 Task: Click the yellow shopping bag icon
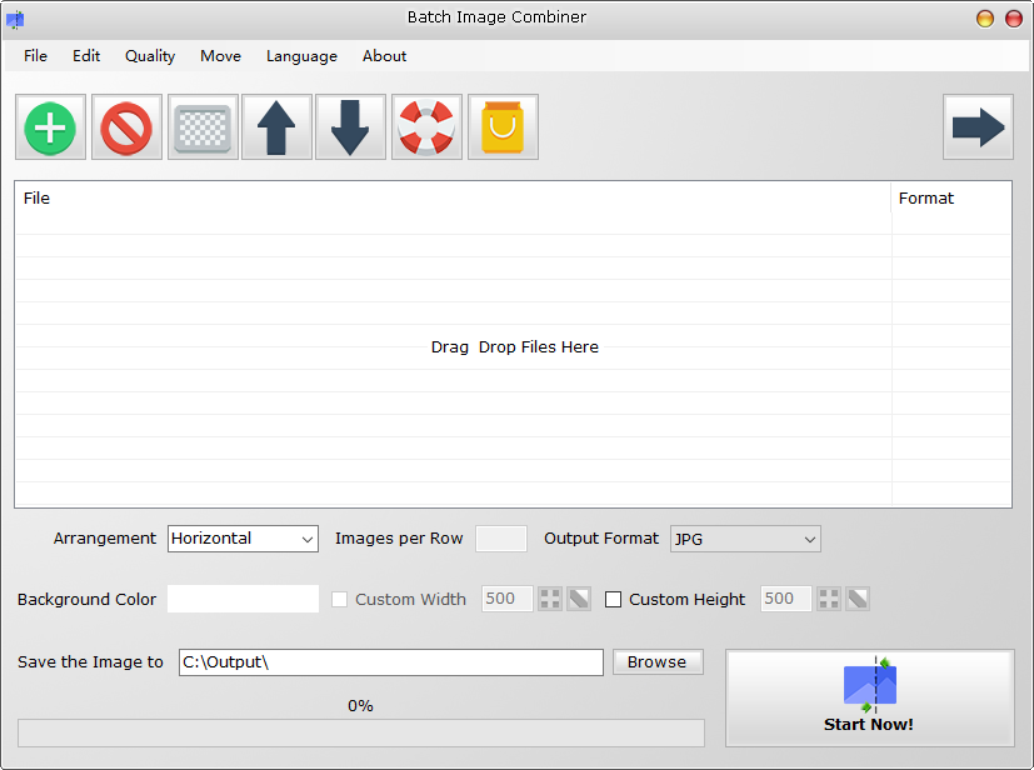click(503, 128)
